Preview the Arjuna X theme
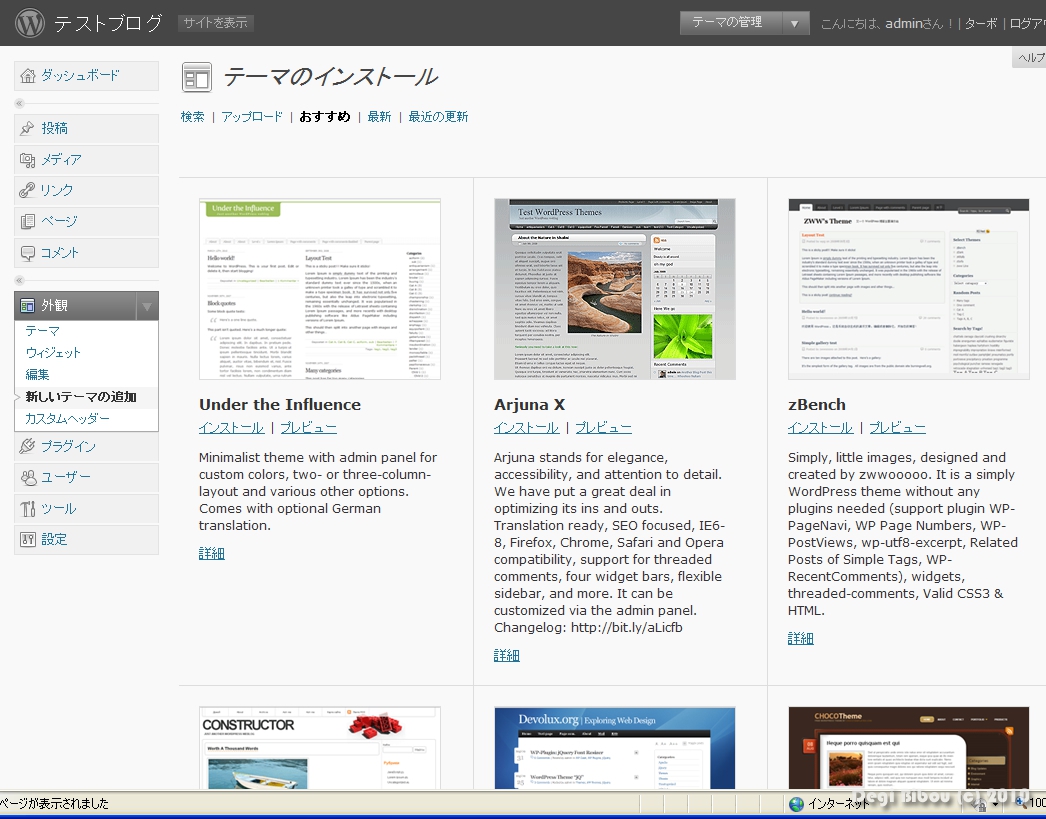The image size is (1046, 819). coord(603,428)
